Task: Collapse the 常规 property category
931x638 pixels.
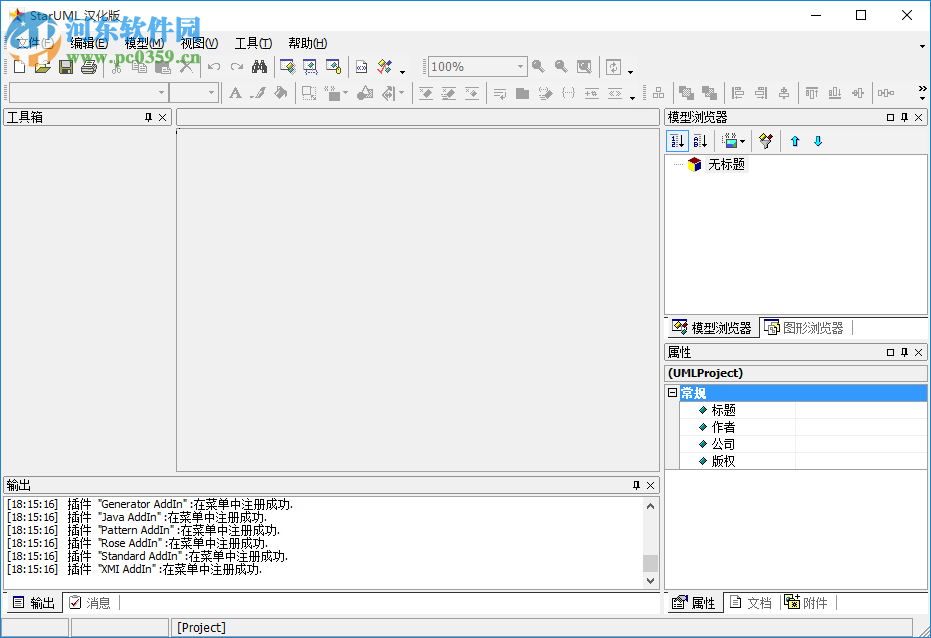Action: [672, 392]
